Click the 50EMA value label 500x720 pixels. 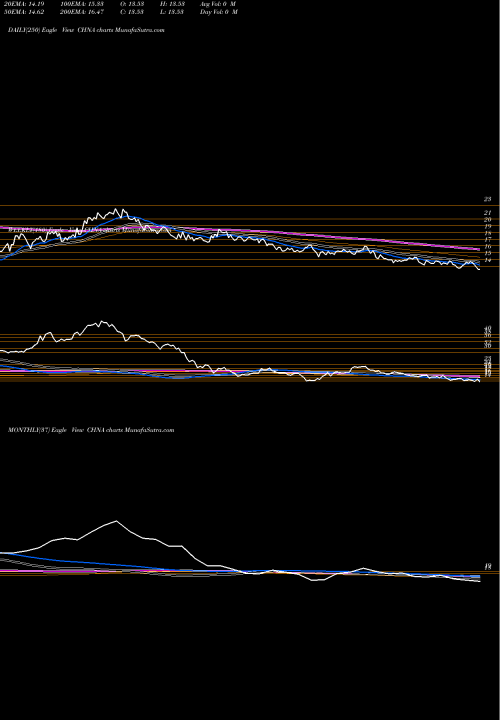click(22, 12)
